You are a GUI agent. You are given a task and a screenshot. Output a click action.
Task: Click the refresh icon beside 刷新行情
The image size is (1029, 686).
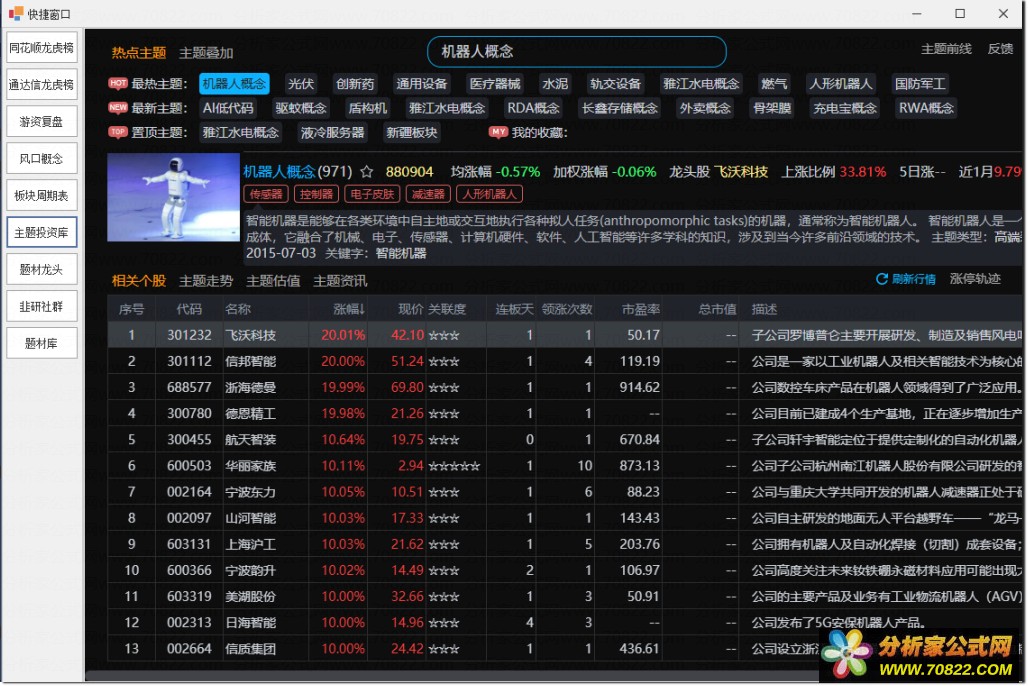[882, 280]
